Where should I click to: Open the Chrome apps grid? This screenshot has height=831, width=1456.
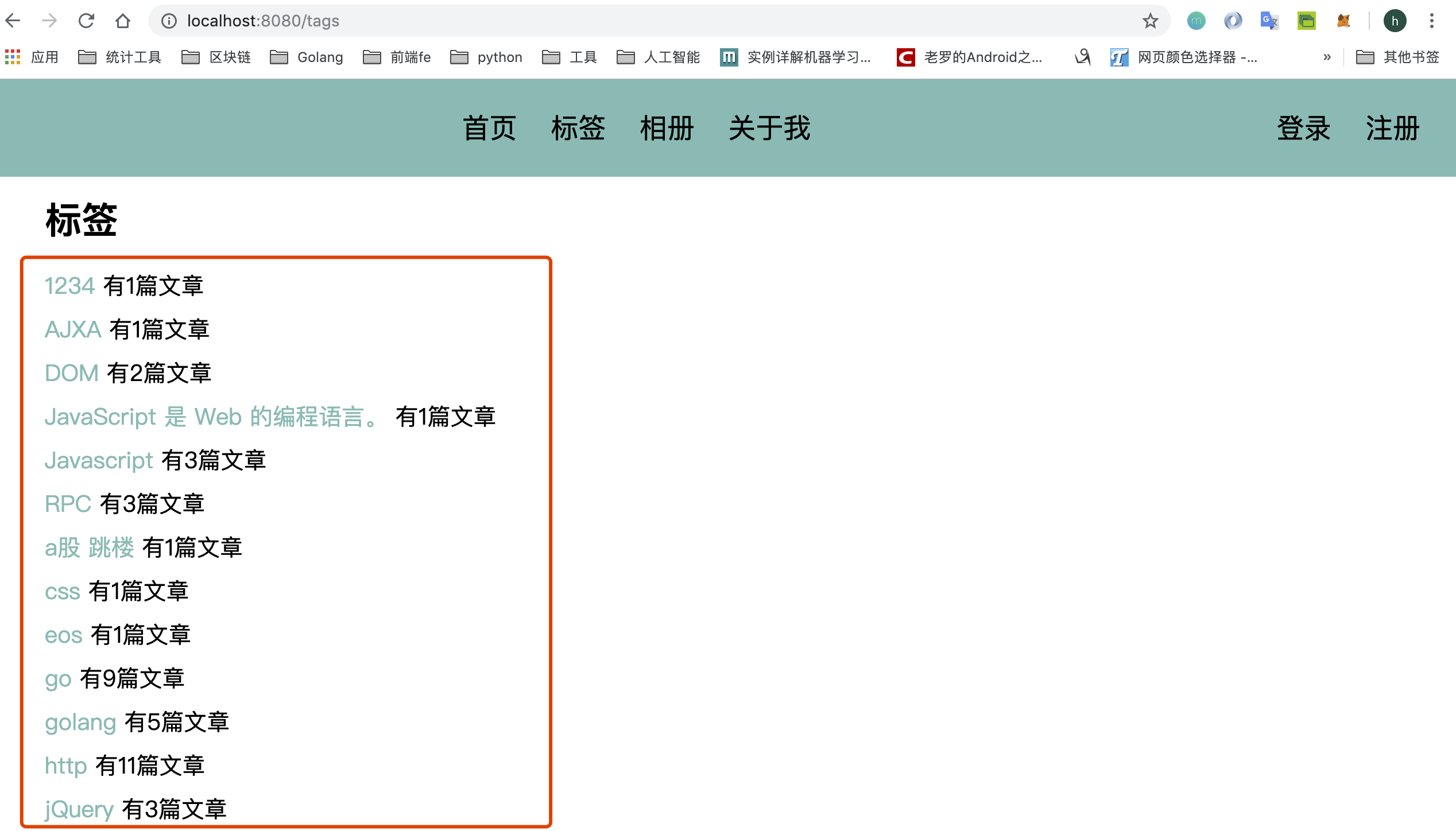coord(11,57)
